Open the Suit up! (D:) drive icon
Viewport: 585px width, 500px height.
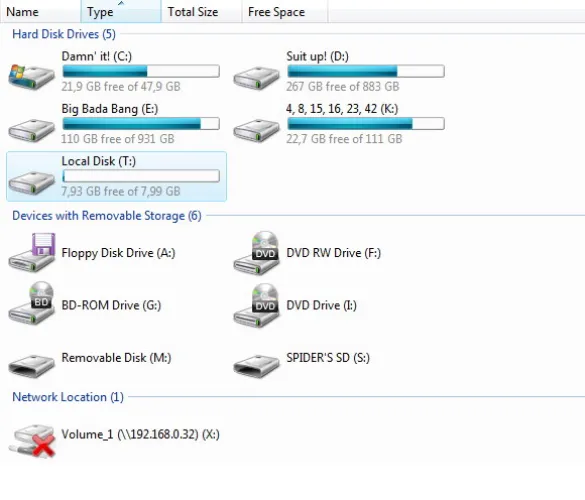[x=256, y=78]
